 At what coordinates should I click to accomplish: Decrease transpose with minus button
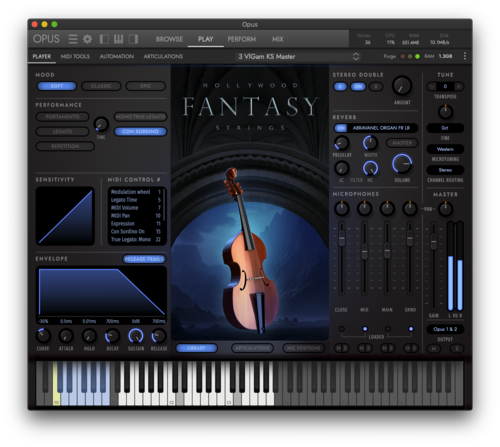[432, 87]
